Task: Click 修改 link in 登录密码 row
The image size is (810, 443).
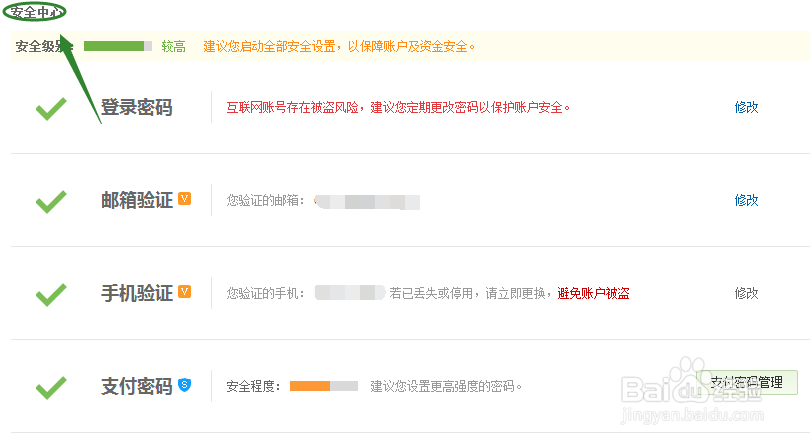Action: click(746, 107)
